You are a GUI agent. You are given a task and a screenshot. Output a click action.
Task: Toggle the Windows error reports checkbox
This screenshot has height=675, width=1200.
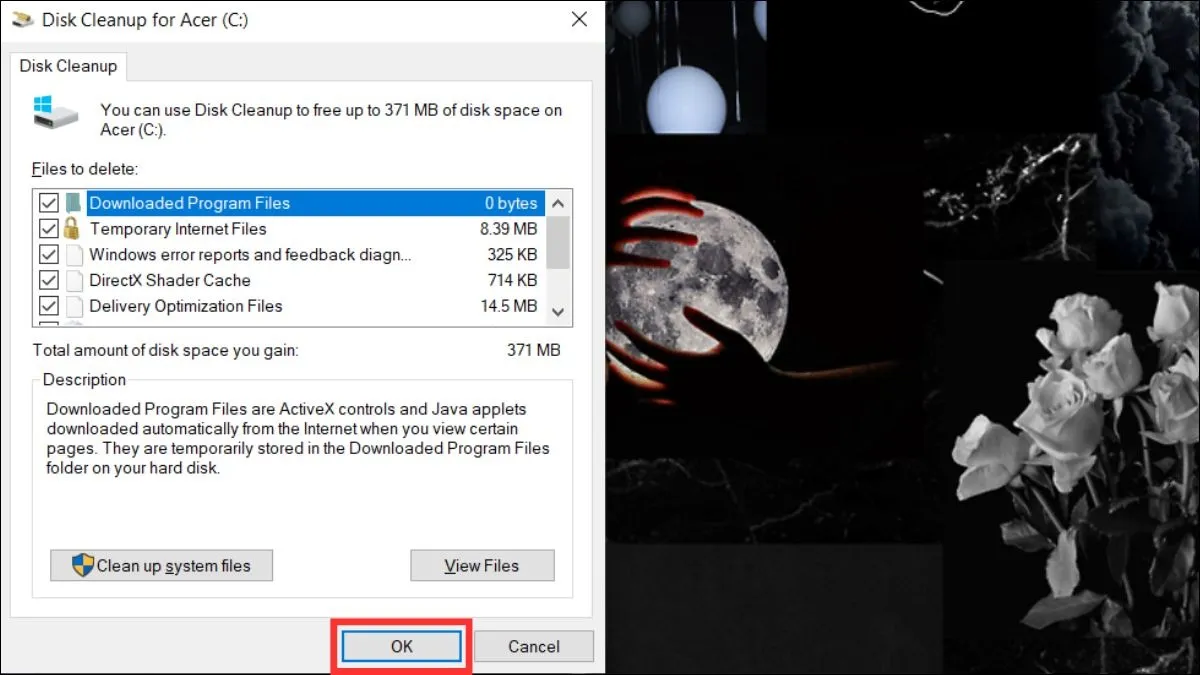(x=48, y=255)
